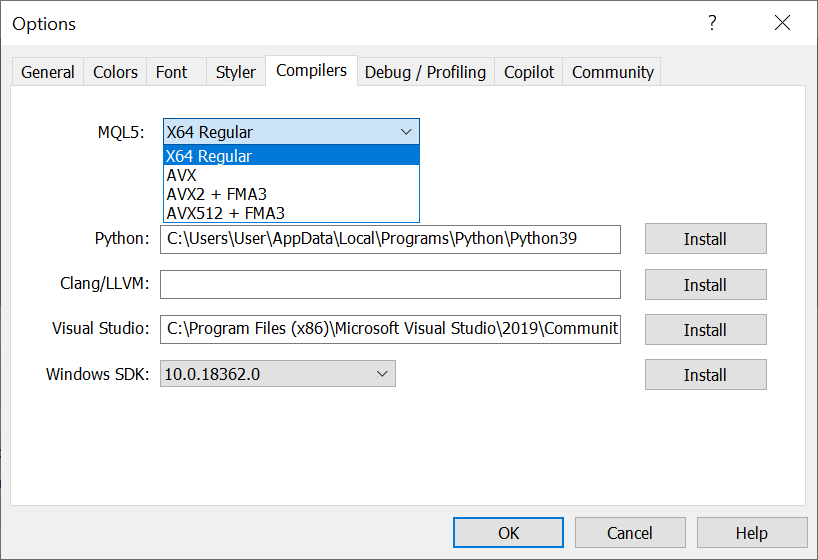Open the Debug / Profiling tab
Viewport: 818px width, 560px height.
425,72
